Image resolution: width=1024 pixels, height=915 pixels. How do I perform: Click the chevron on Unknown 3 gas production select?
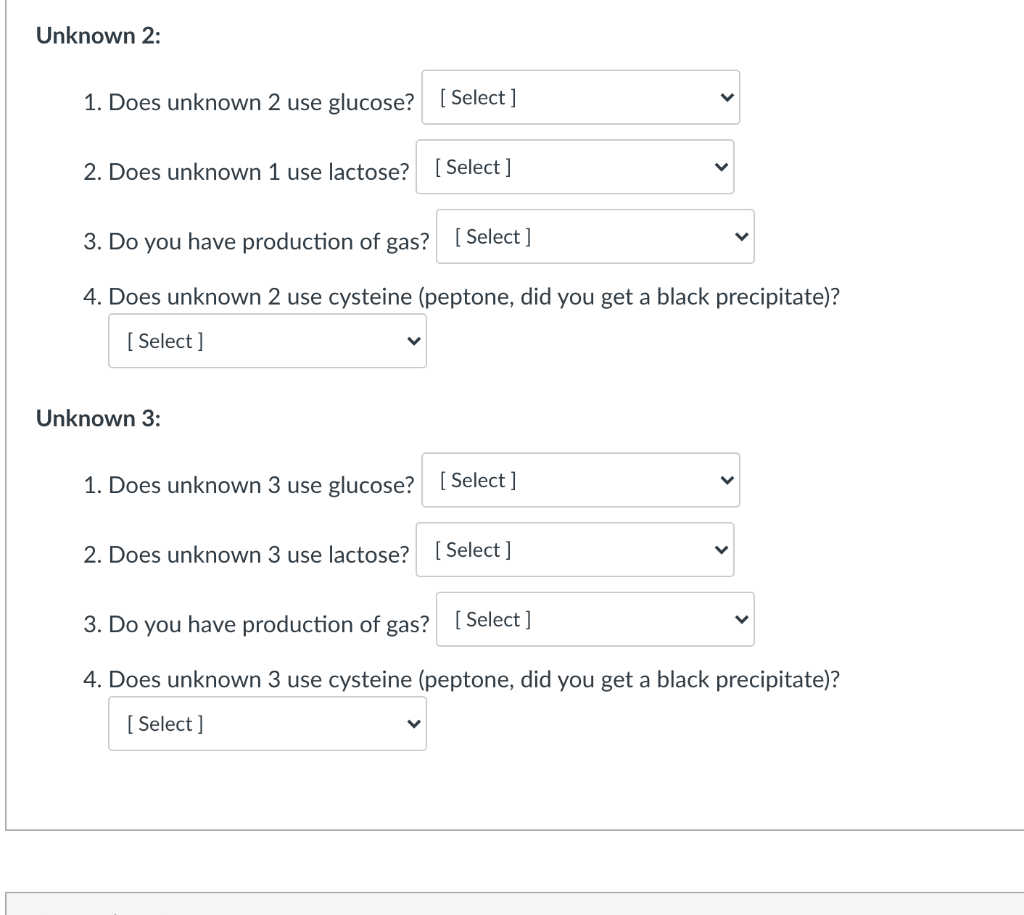pos(741,621)
